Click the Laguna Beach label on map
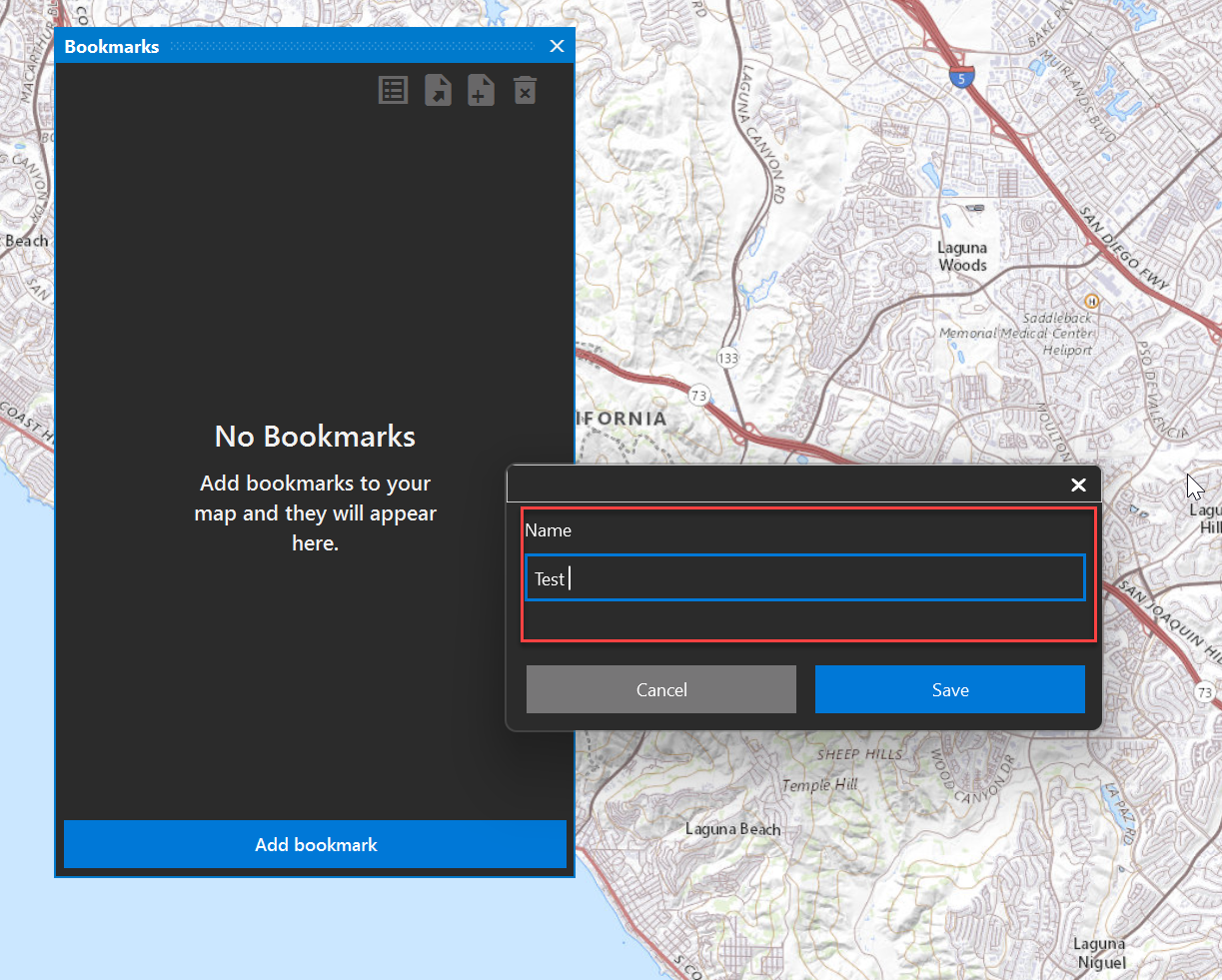The image size is (1222, 980). 732,829
